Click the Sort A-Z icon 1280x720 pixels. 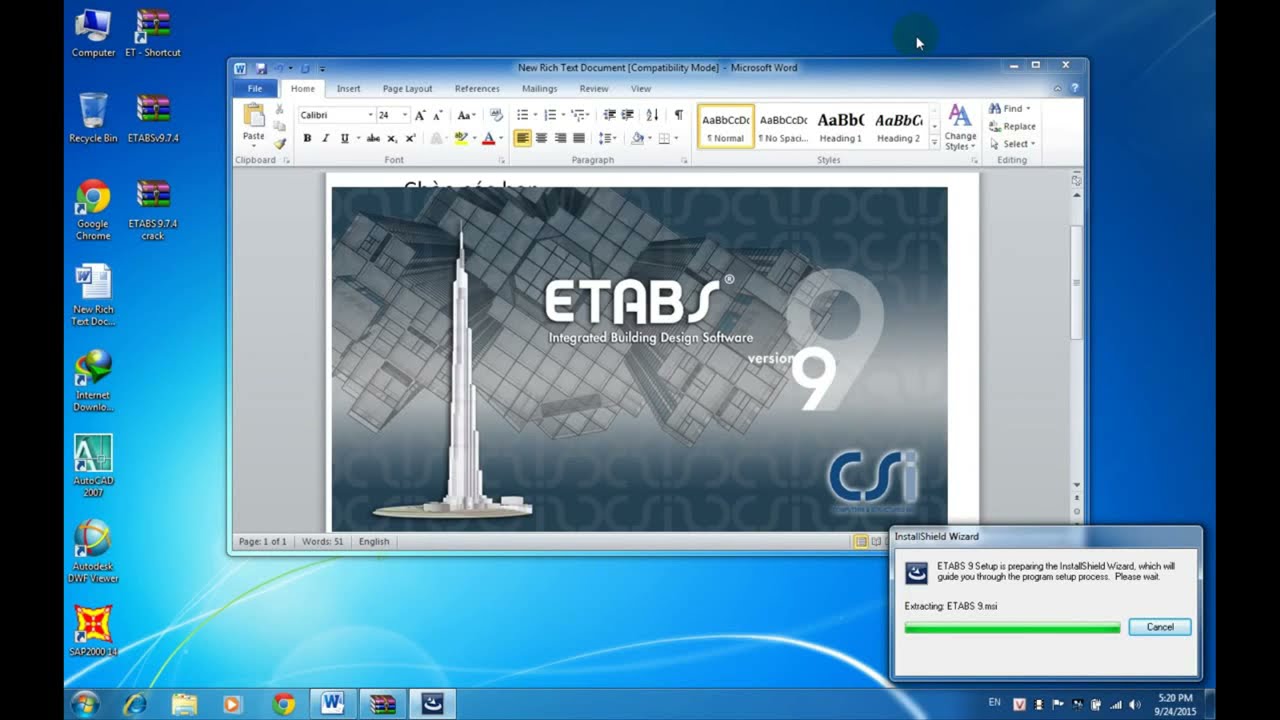point(652,115)
